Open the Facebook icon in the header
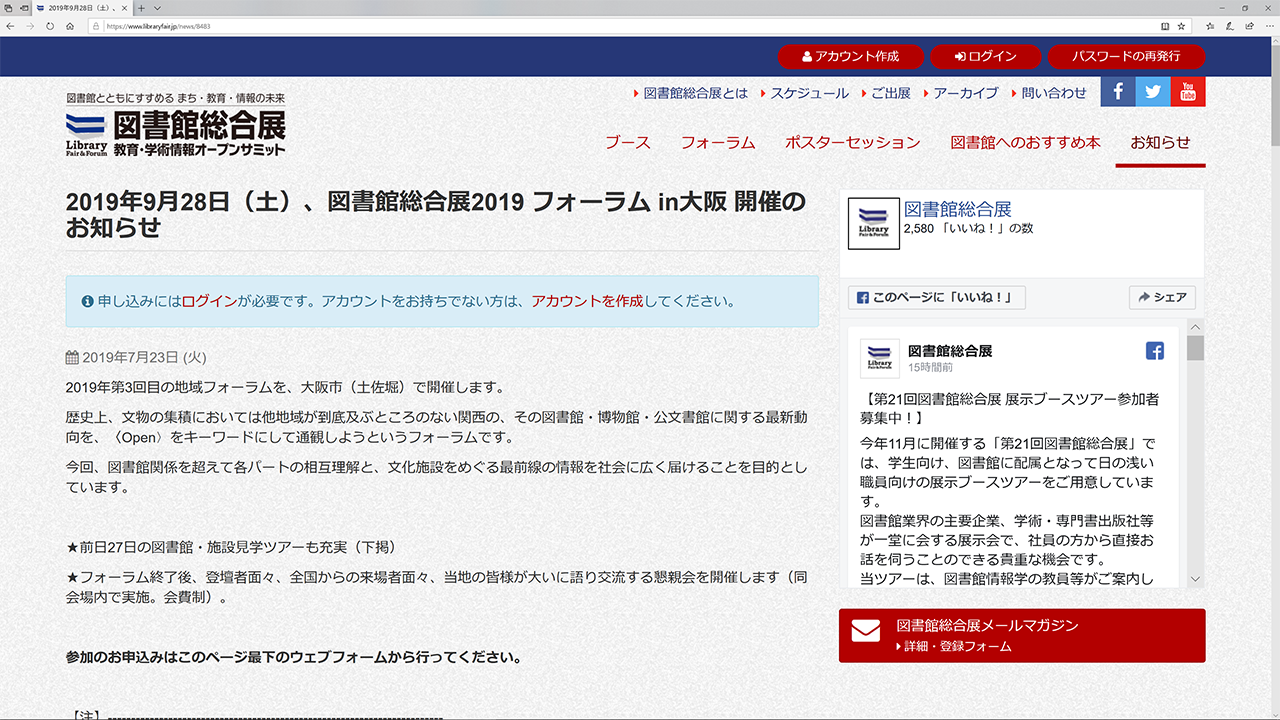Viewport: 1280px width, 720px height. point(1118,92)
